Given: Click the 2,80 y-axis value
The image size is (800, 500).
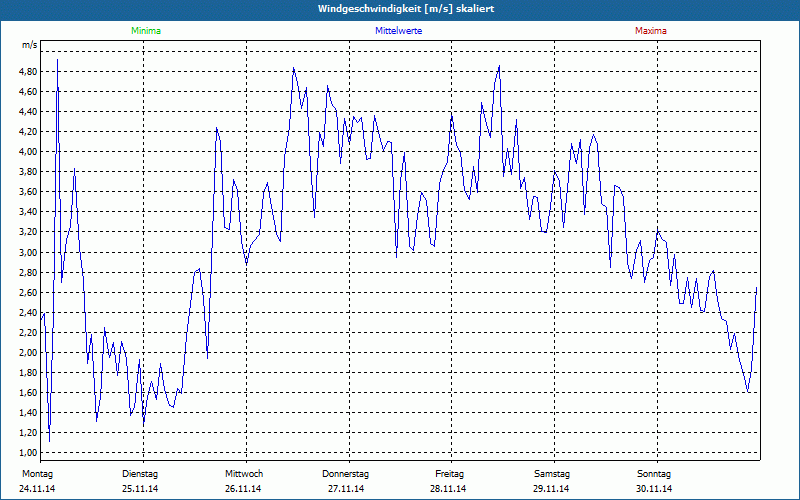Looking at the screenshot, I should tap(29, 272).
